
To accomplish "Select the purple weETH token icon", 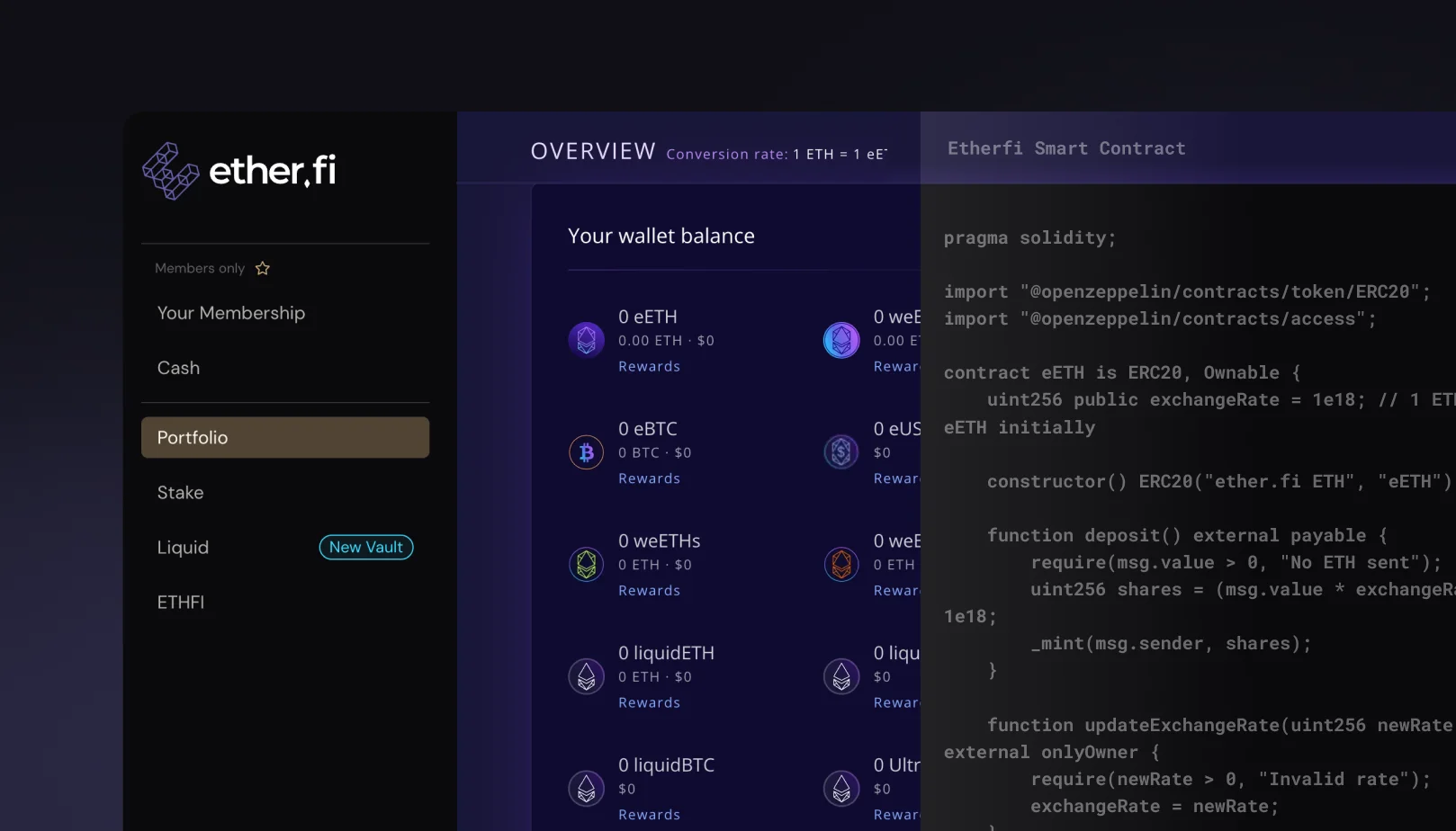I will point(841,340).
